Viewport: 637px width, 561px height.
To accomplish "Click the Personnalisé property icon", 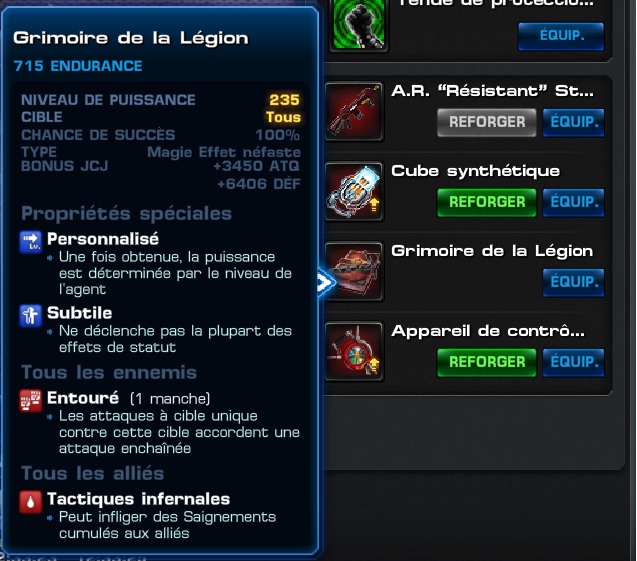I will (30, 242).
